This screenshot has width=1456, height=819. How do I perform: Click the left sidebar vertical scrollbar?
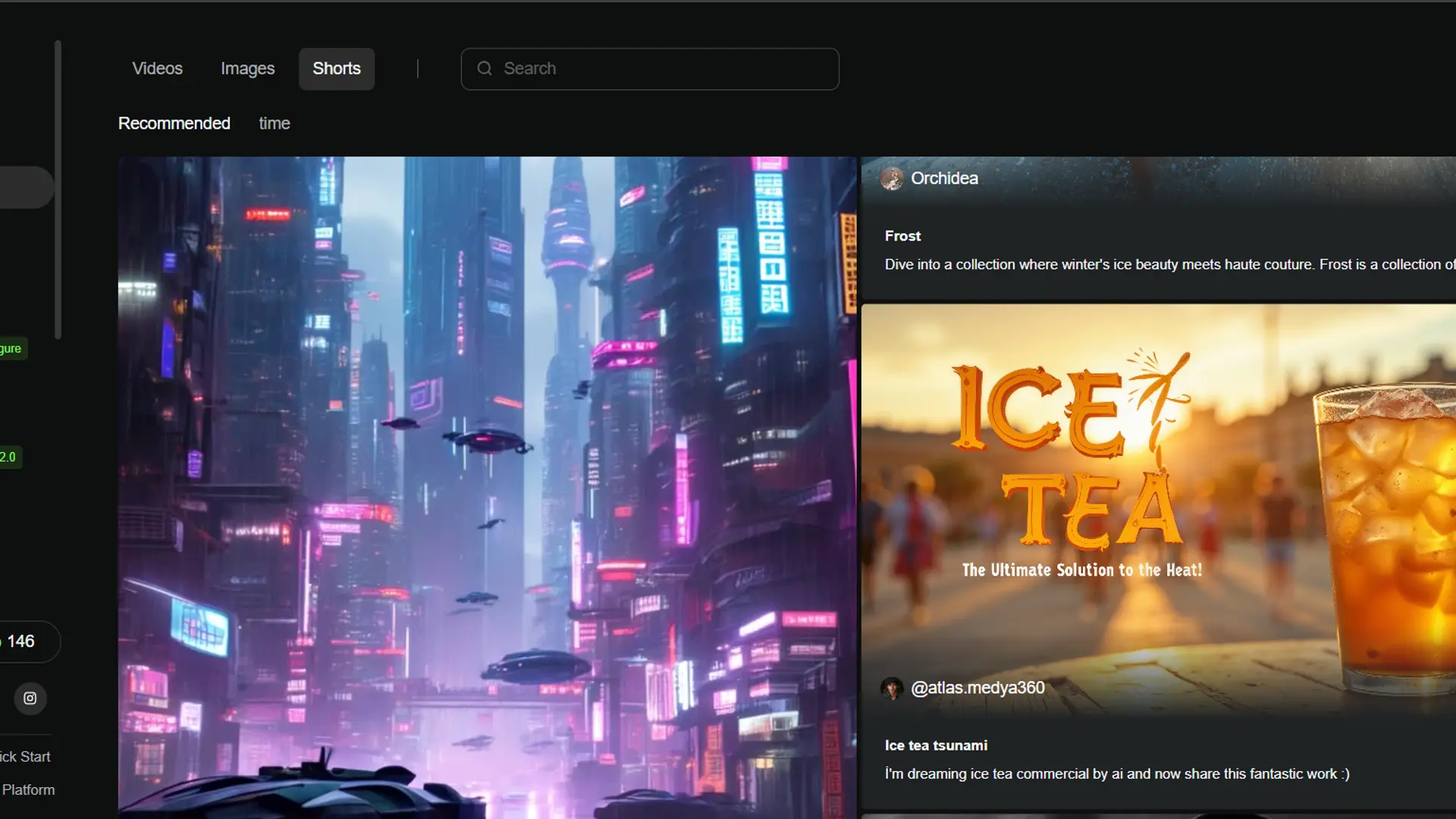(58, 190)
